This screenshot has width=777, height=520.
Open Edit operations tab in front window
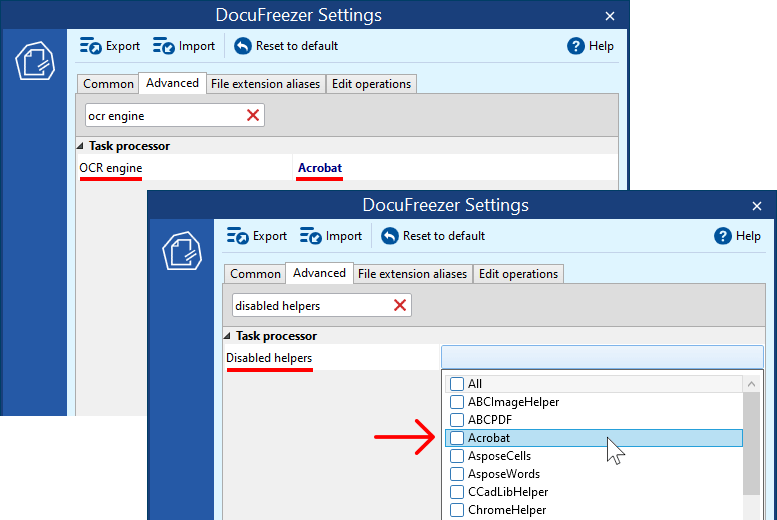click(518, 274)
